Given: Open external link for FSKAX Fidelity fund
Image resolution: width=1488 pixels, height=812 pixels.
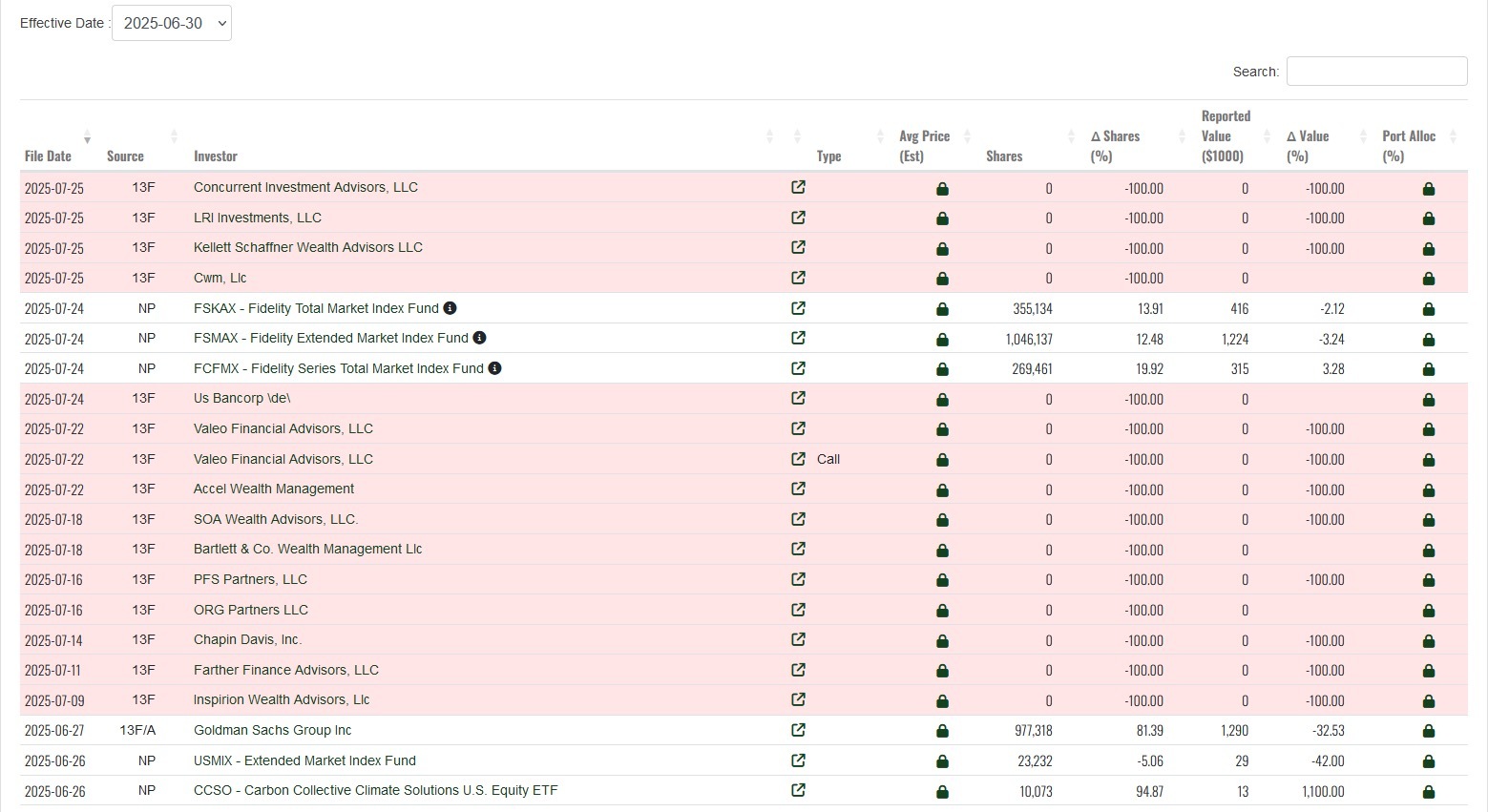Looking at the screenshot, I should [798, 308].
